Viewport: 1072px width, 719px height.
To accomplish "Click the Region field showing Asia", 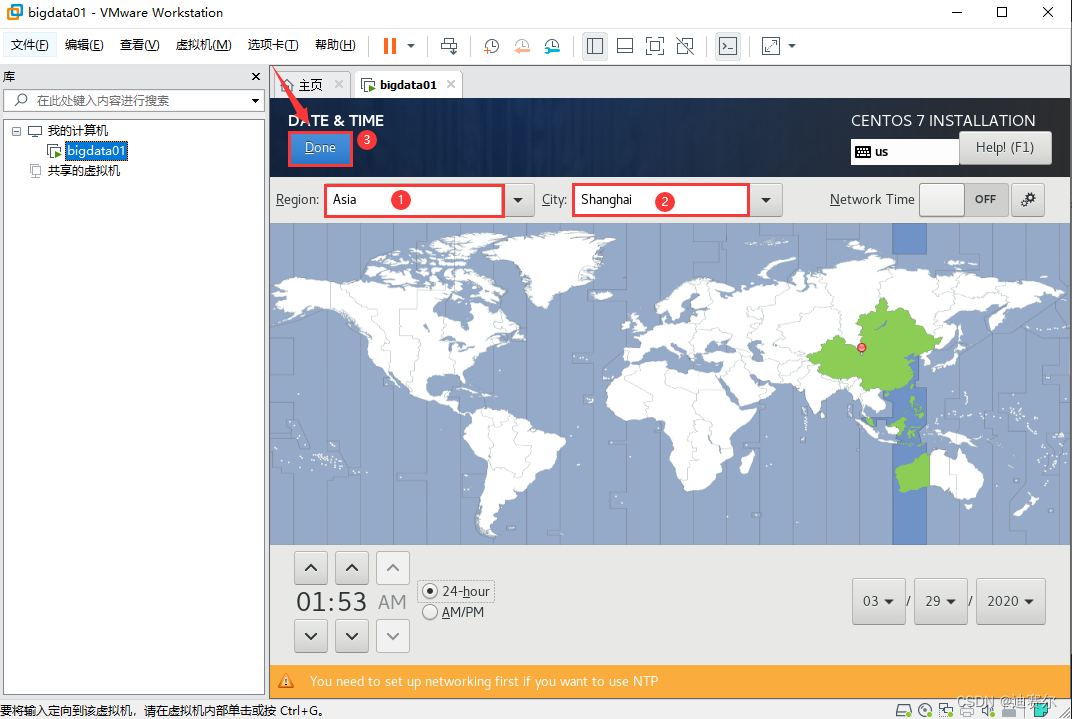I will point(414,200).
